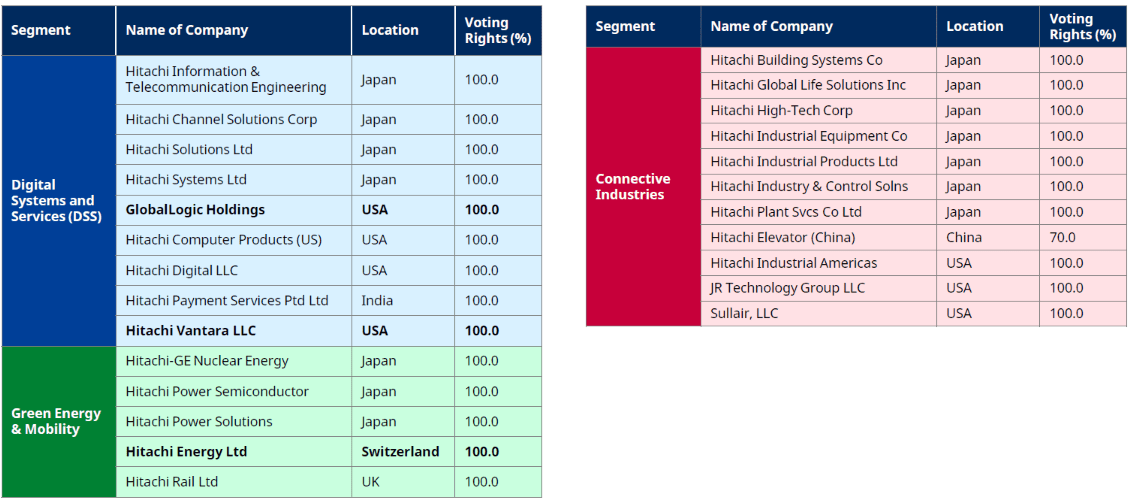Viewport: 1131px width, 500px height.
Task: Click Hitachi Information & Telecommunication Engineering cell
Action: click(226, 79)
